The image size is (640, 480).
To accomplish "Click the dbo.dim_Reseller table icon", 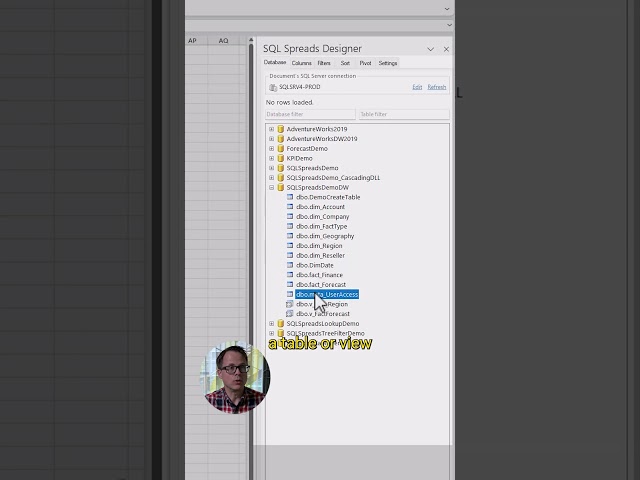I will 290,255.
